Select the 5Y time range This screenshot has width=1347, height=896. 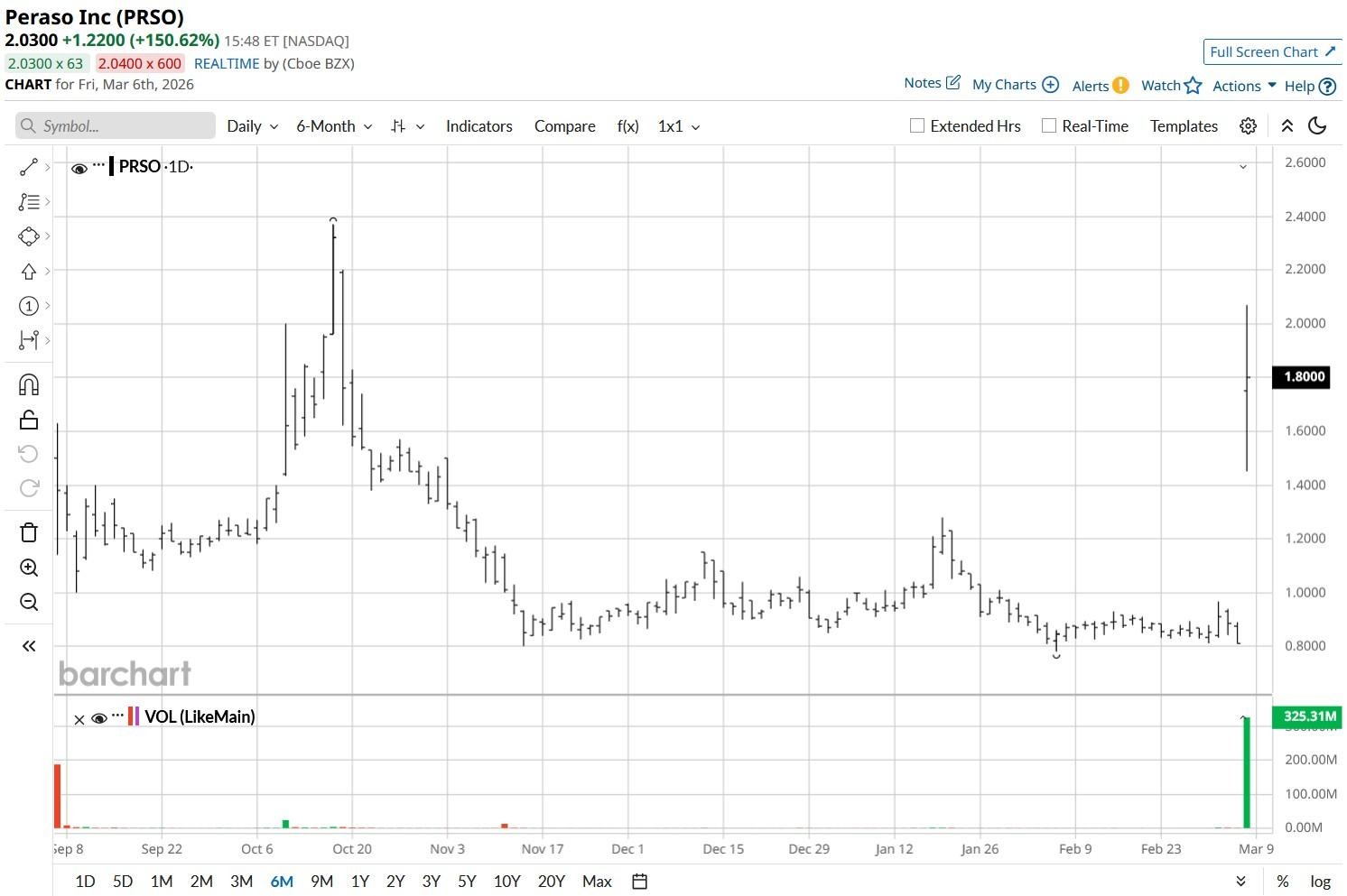click(467, 882)
